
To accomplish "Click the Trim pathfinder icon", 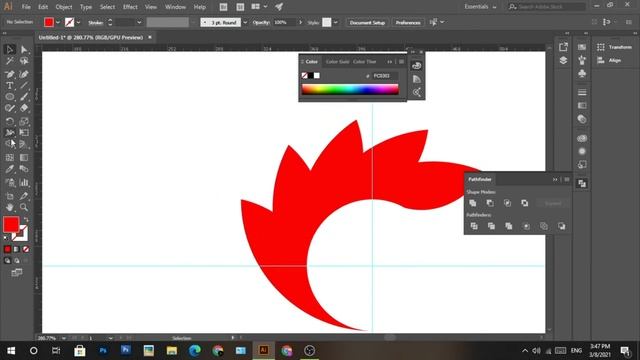I will click(x=491, y=226).
